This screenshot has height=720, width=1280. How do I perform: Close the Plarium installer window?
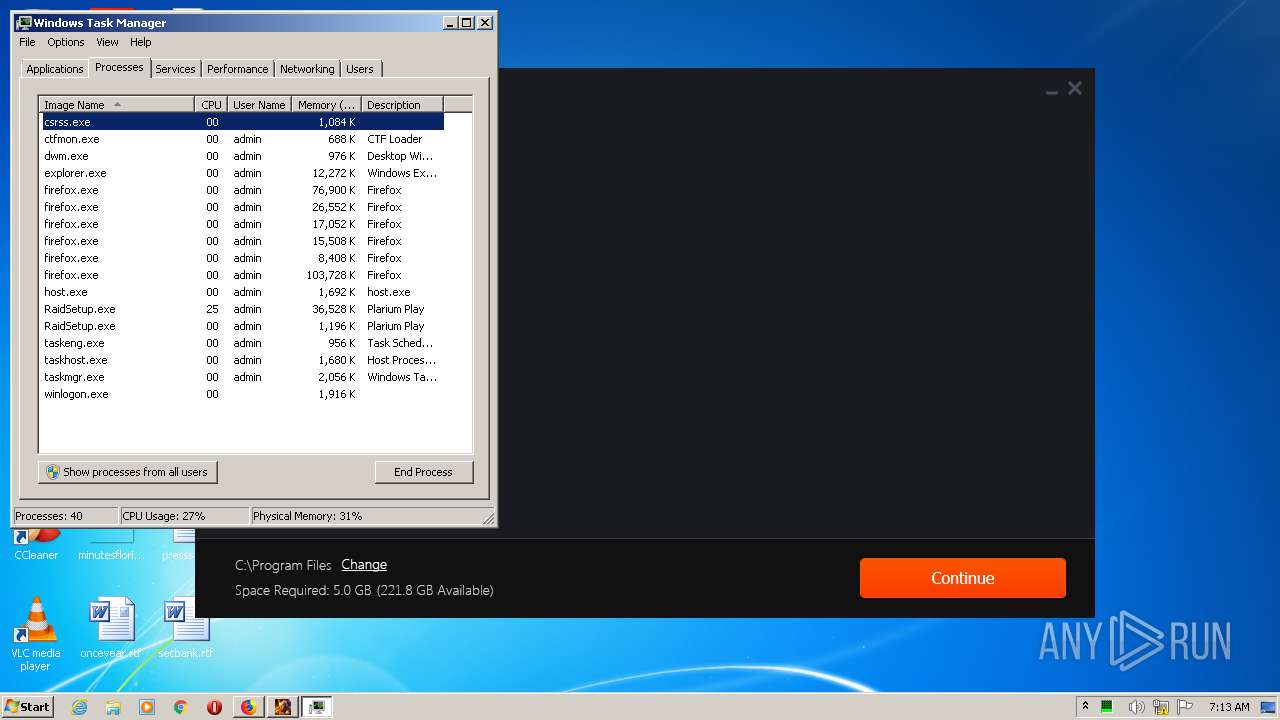point(1075,88)
